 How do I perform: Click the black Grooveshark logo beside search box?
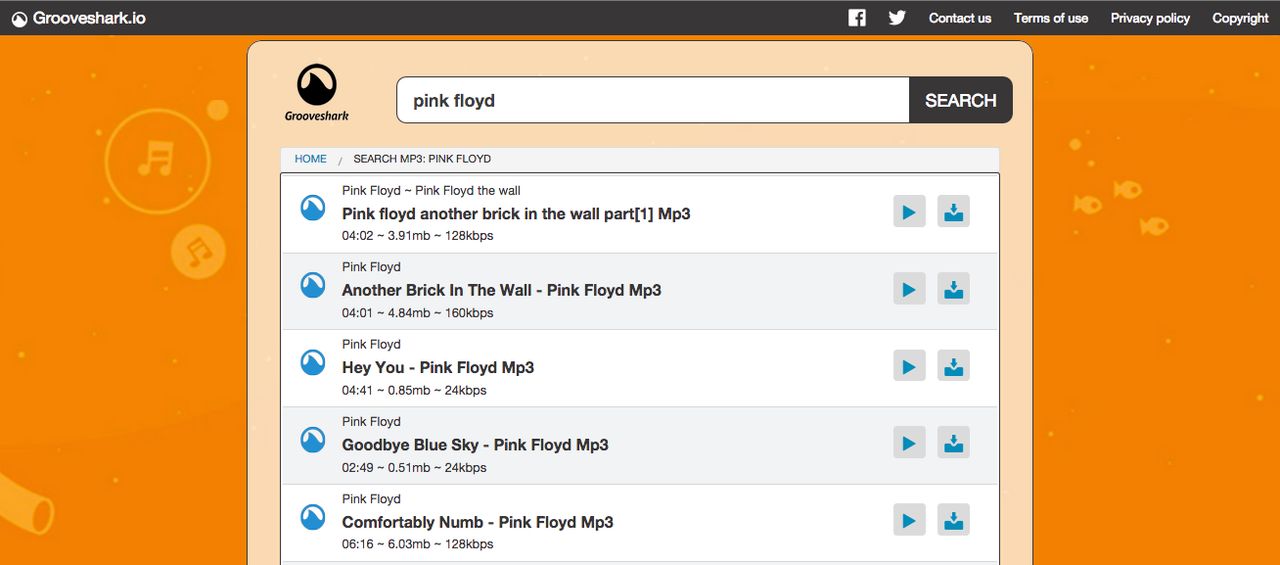click(317, 93)
